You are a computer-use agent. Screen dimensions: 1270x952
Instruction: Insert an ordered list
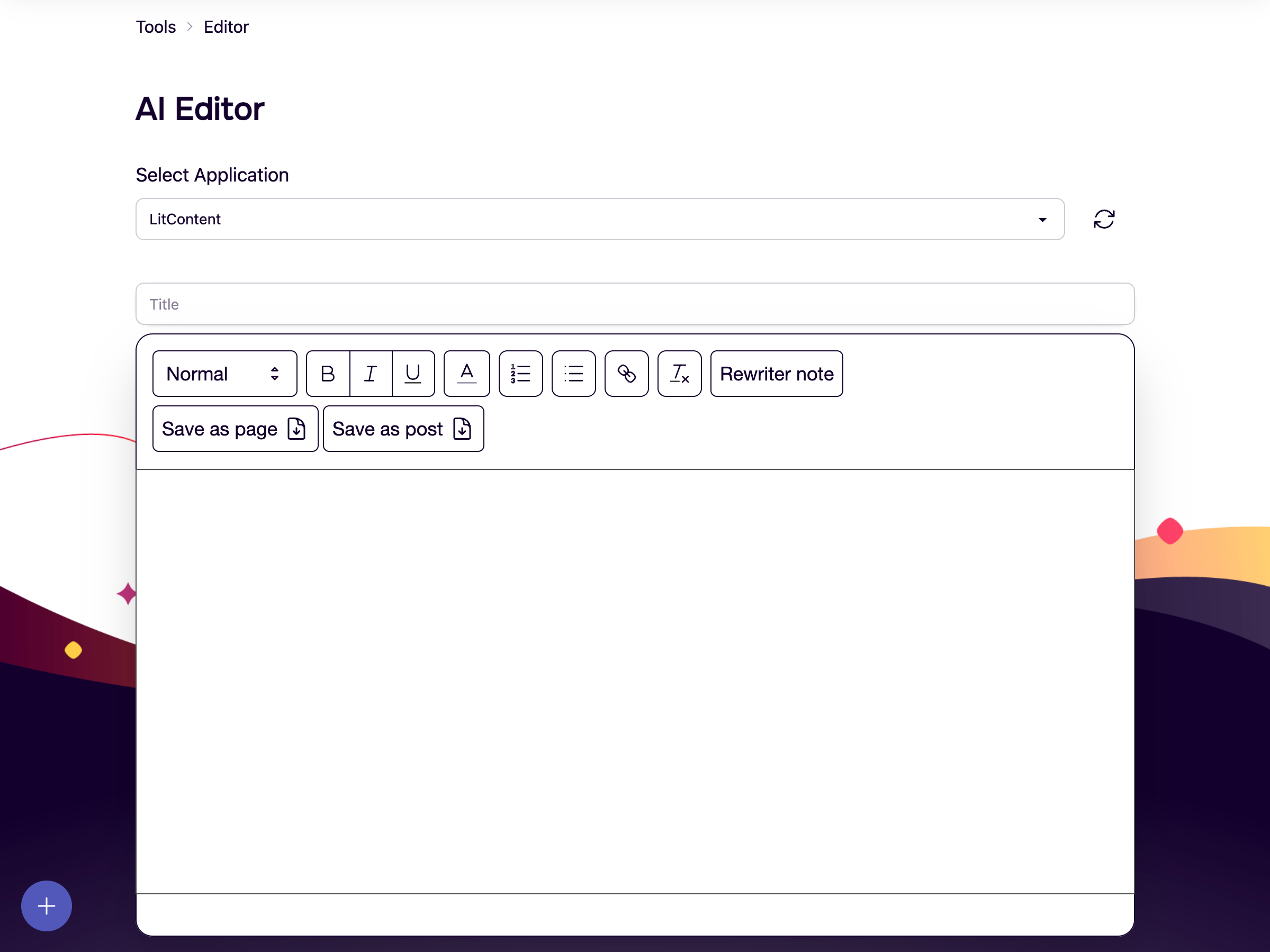click(x=520, y=374)
